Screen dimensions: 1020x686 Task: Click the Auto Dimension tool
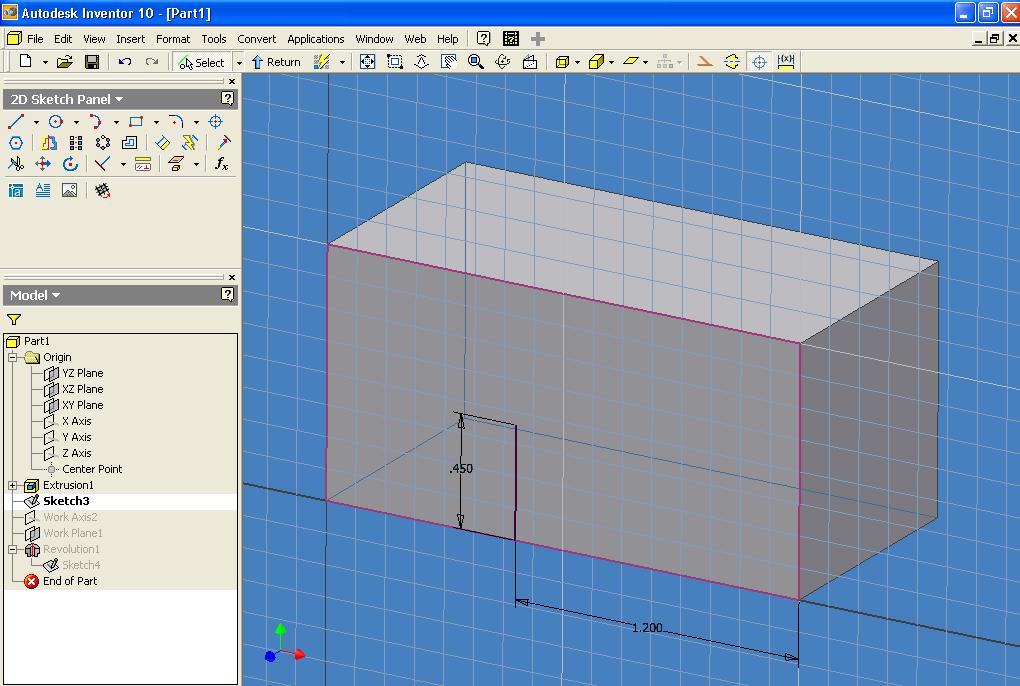189,142
